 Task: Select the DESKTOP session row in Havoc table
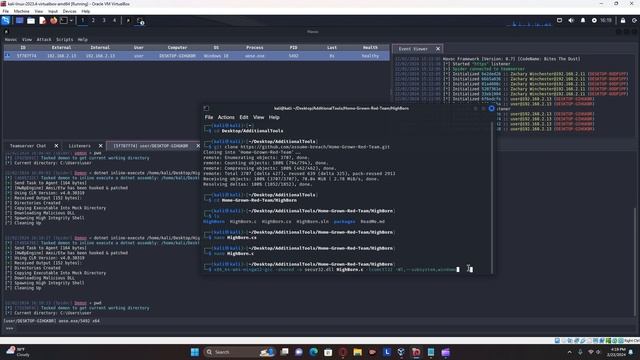(x=197, y=56)
